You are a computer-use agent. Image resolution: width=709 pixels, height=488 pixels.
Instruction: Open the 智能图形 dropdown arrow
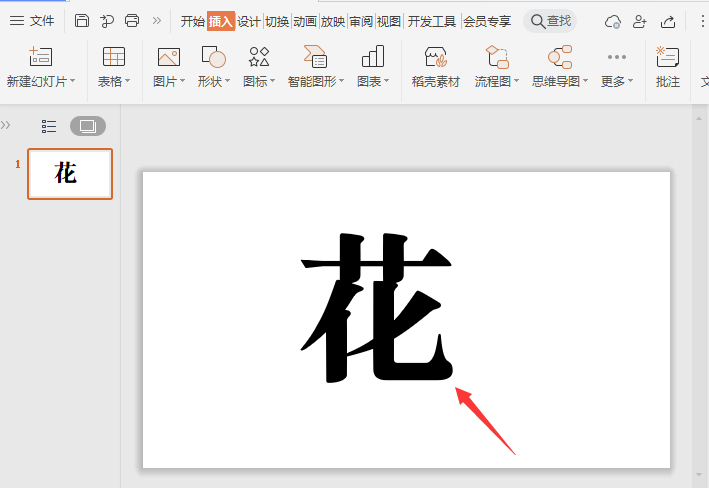(341, 81)
